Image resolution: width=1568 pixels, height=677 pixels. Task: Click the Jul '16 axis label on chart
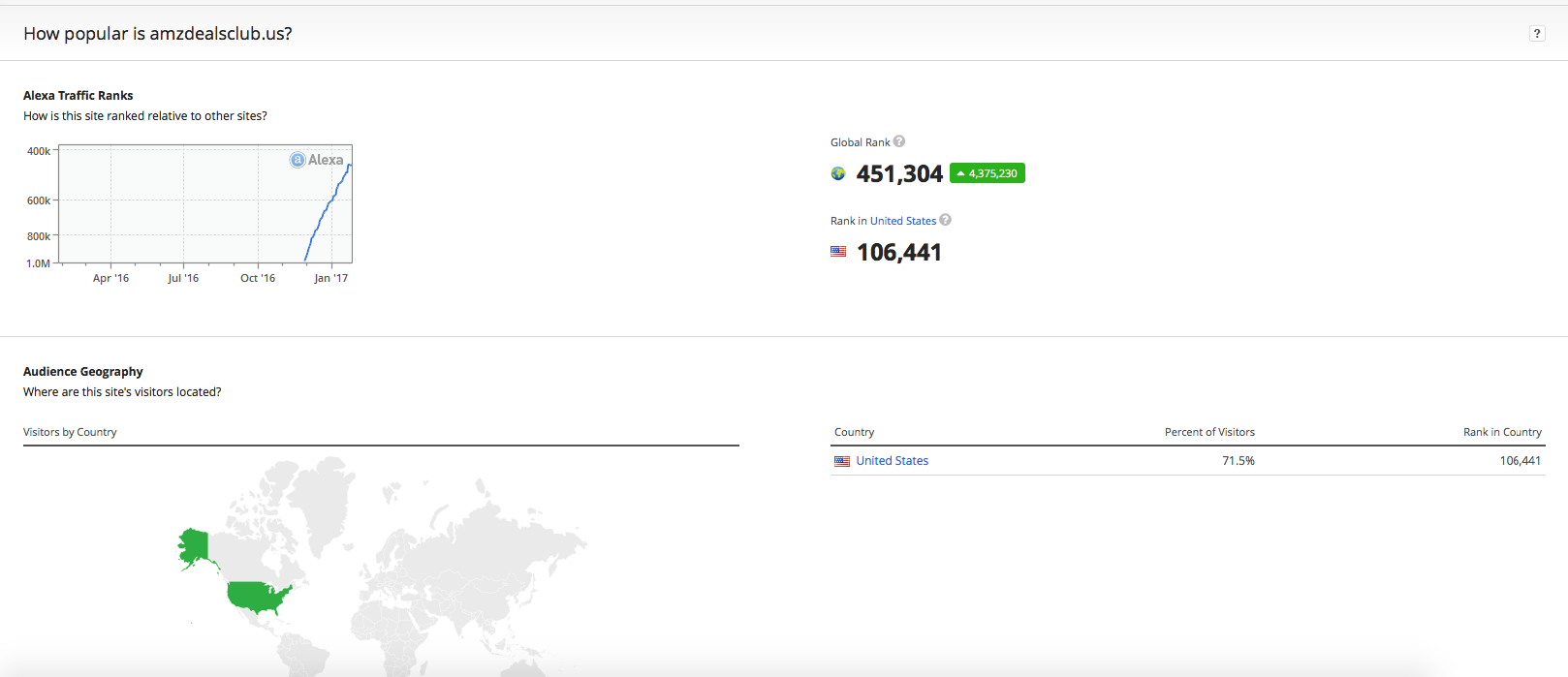pyautogui.click(x=183, y=278)
